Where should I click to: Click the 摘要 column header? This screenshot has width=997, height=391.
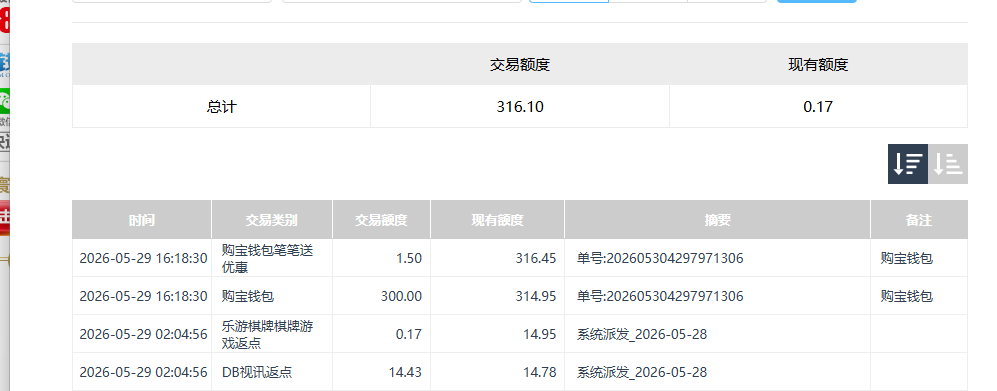[717, 220]
